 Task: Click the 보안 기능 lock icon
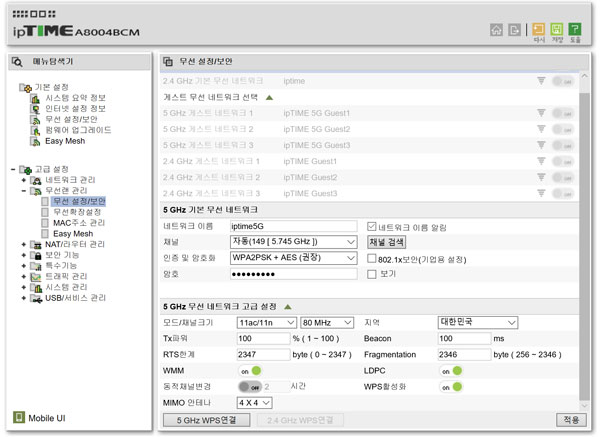click(x=36, y=255)
